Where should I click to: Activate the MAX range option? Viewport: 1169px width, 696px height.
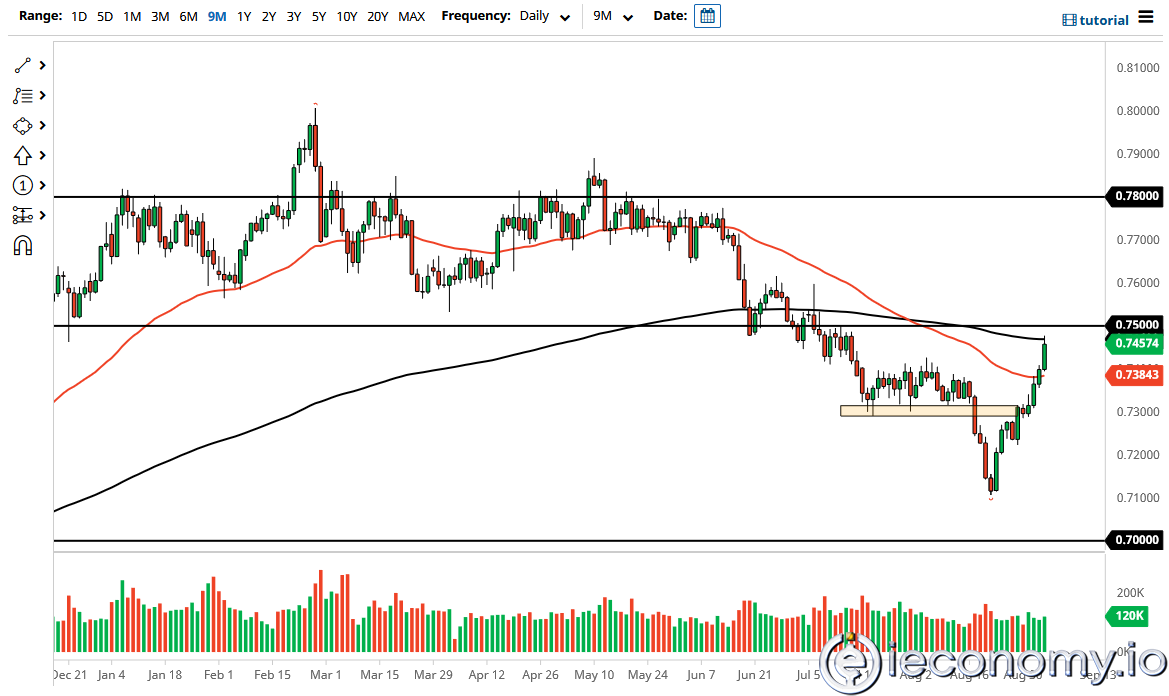(x=411, y=16)
